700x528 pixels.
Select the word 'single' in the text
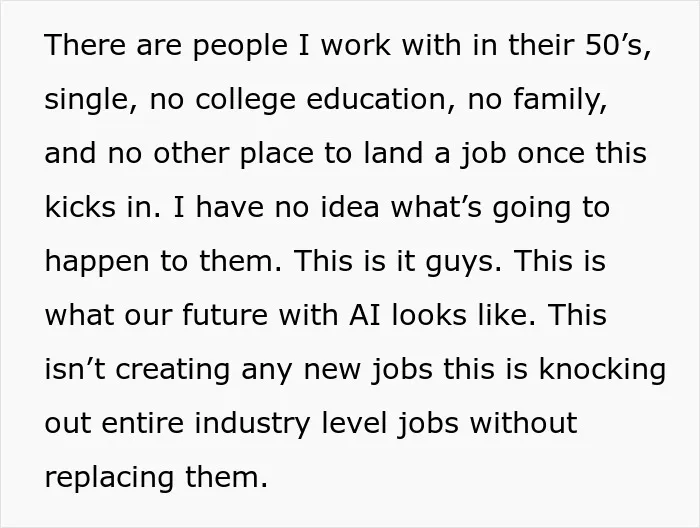coord(86,100)
